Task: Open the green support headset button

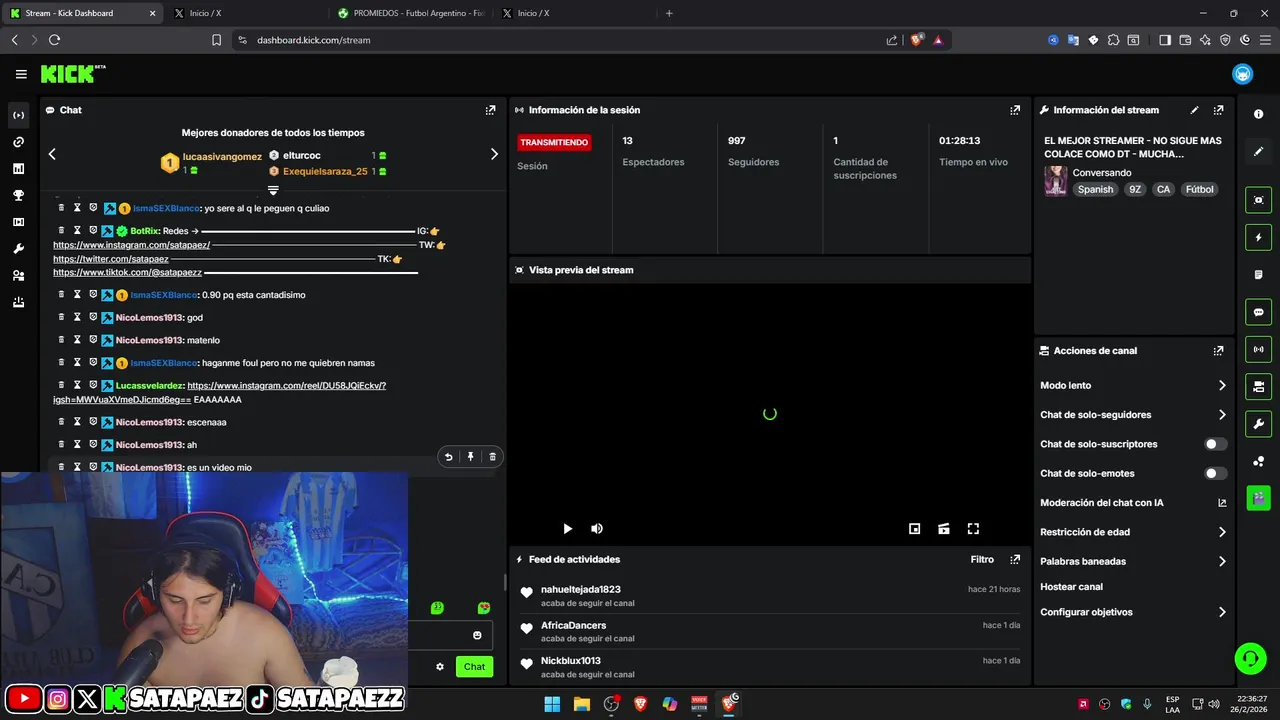Action: pyautogui.click(x=1250, y=658)
